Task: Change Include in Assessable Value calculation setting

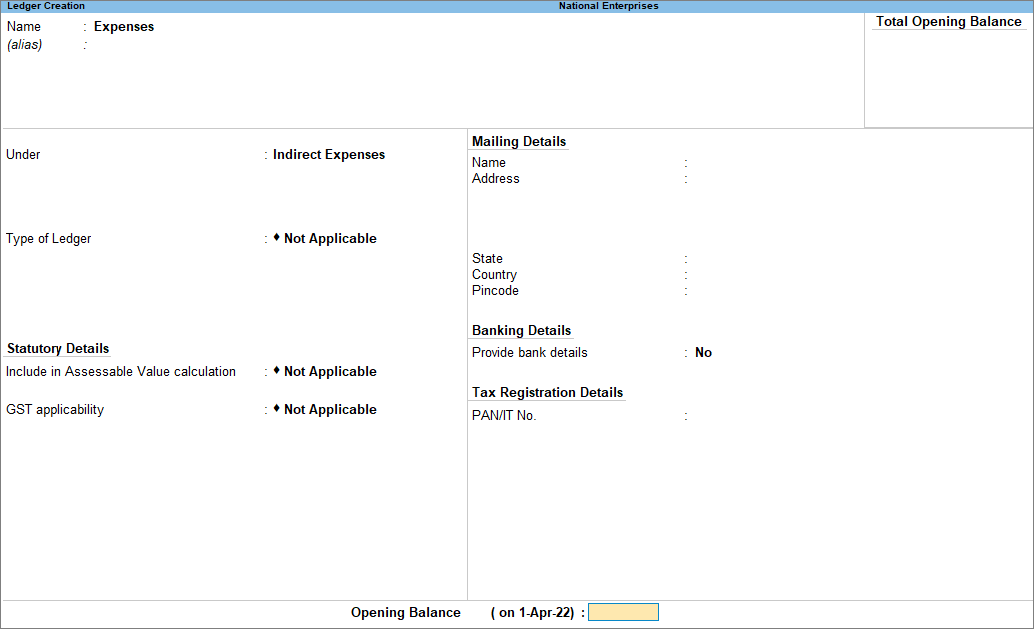Action: click(330, 372)
